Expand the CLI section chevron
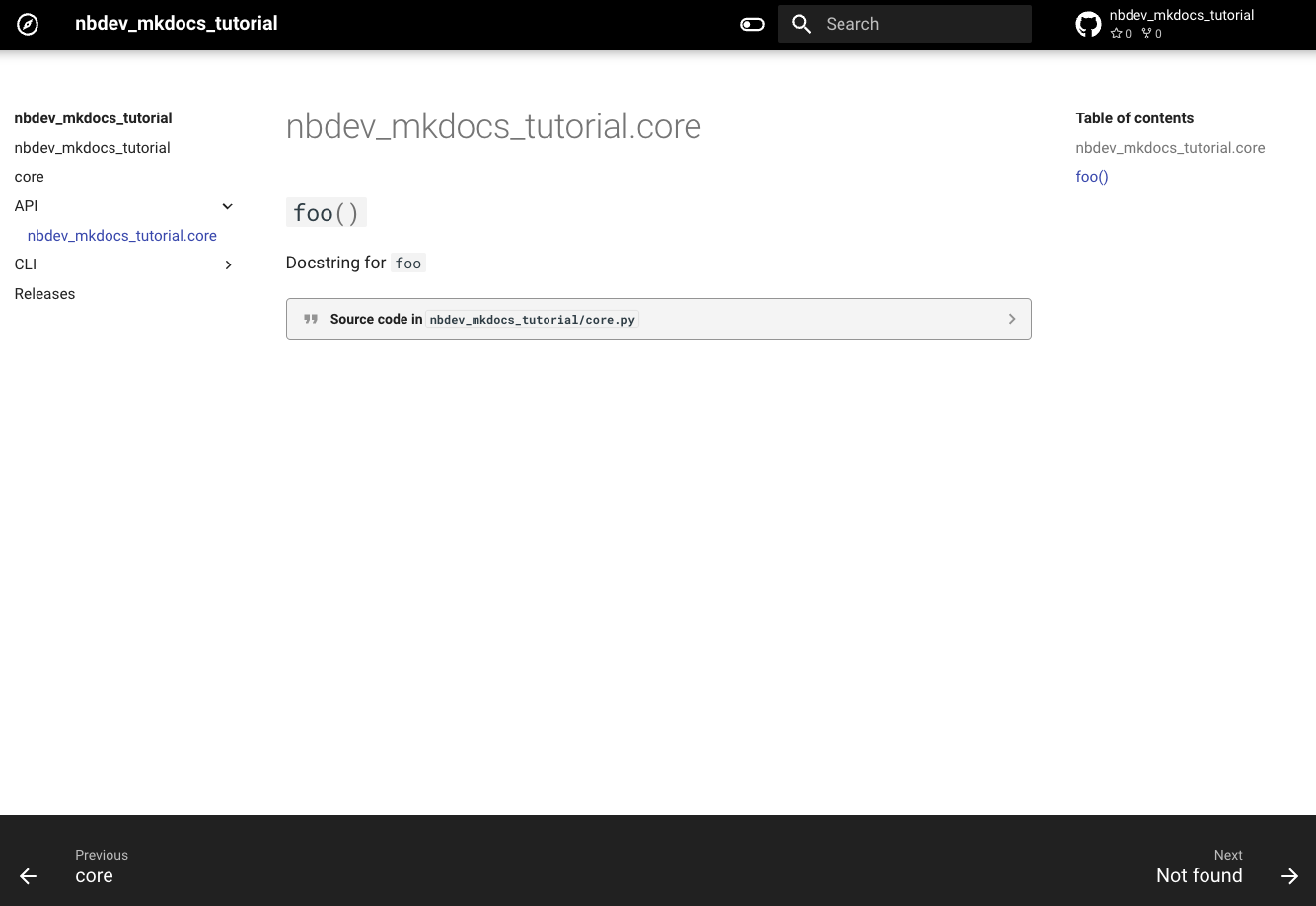This screenshot has height=906, width=1316. 228,264
